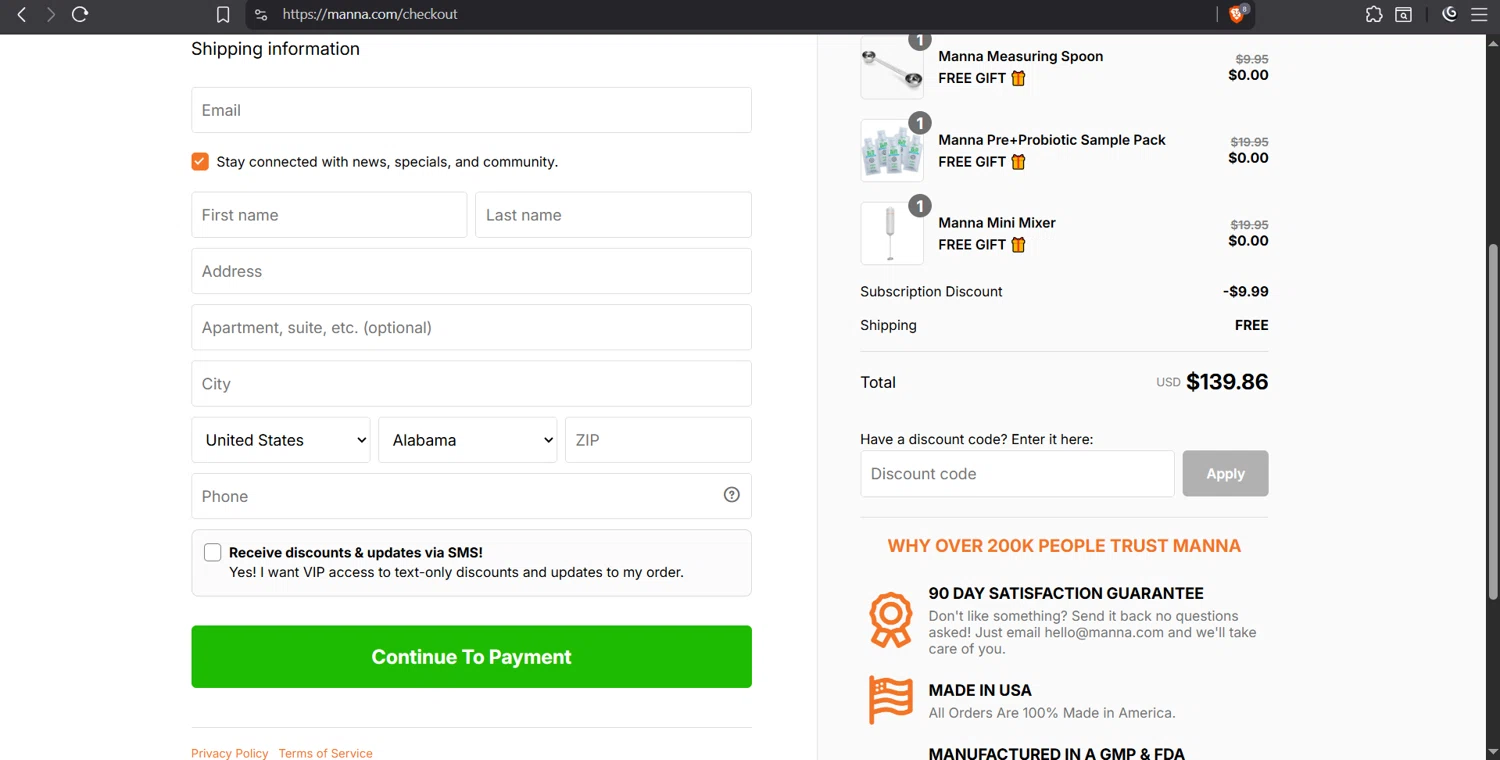Image resolution: width=1500 pixels, height=760 pixels.
Task: Click 'Have a discount code?' label
Action: click(976, 439)
